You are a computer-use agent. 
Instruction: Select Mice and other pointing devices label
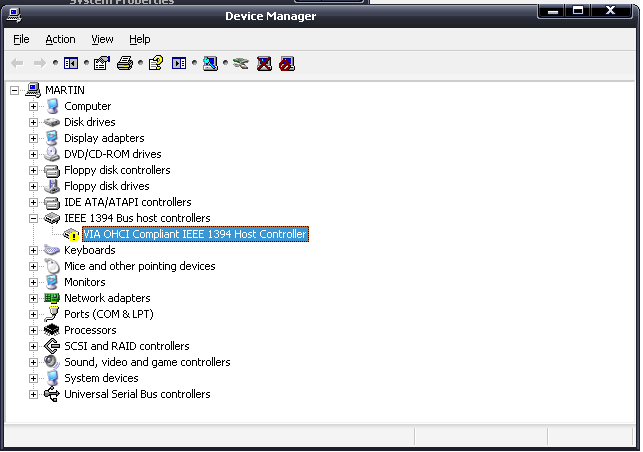coord(140,266)
